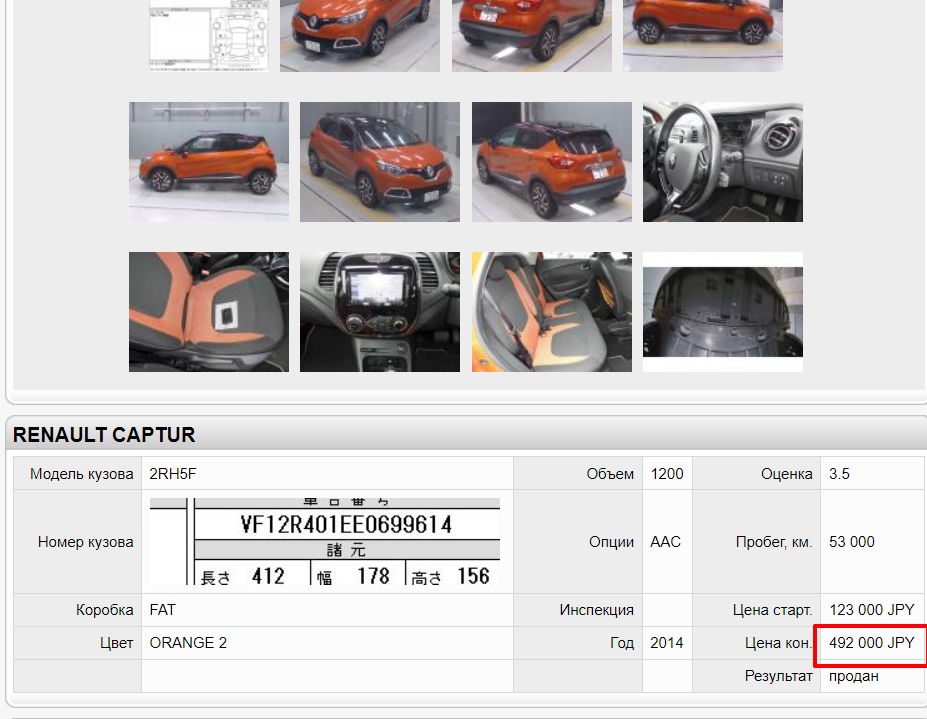
Task: Click the Результат label
Action: point(778,676)
